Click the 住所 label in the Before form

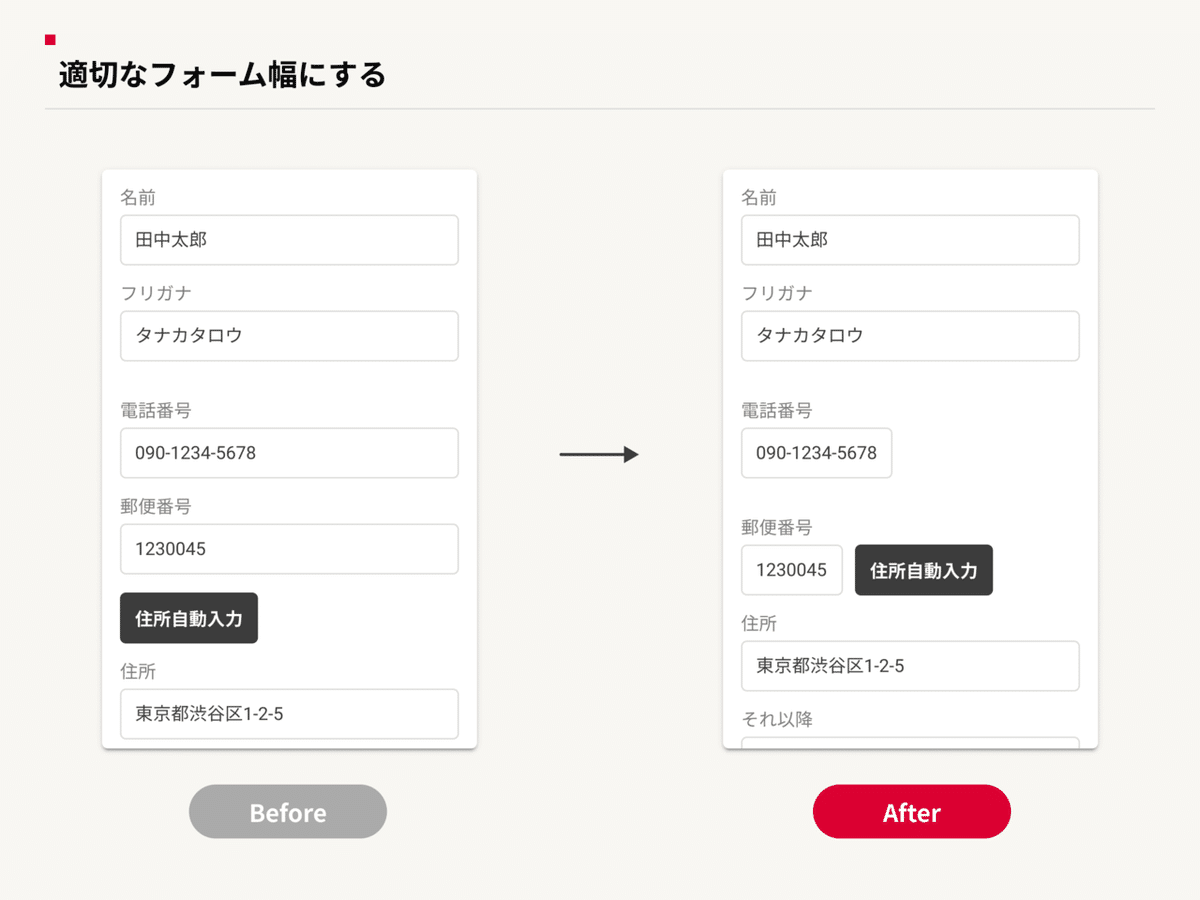138,671
